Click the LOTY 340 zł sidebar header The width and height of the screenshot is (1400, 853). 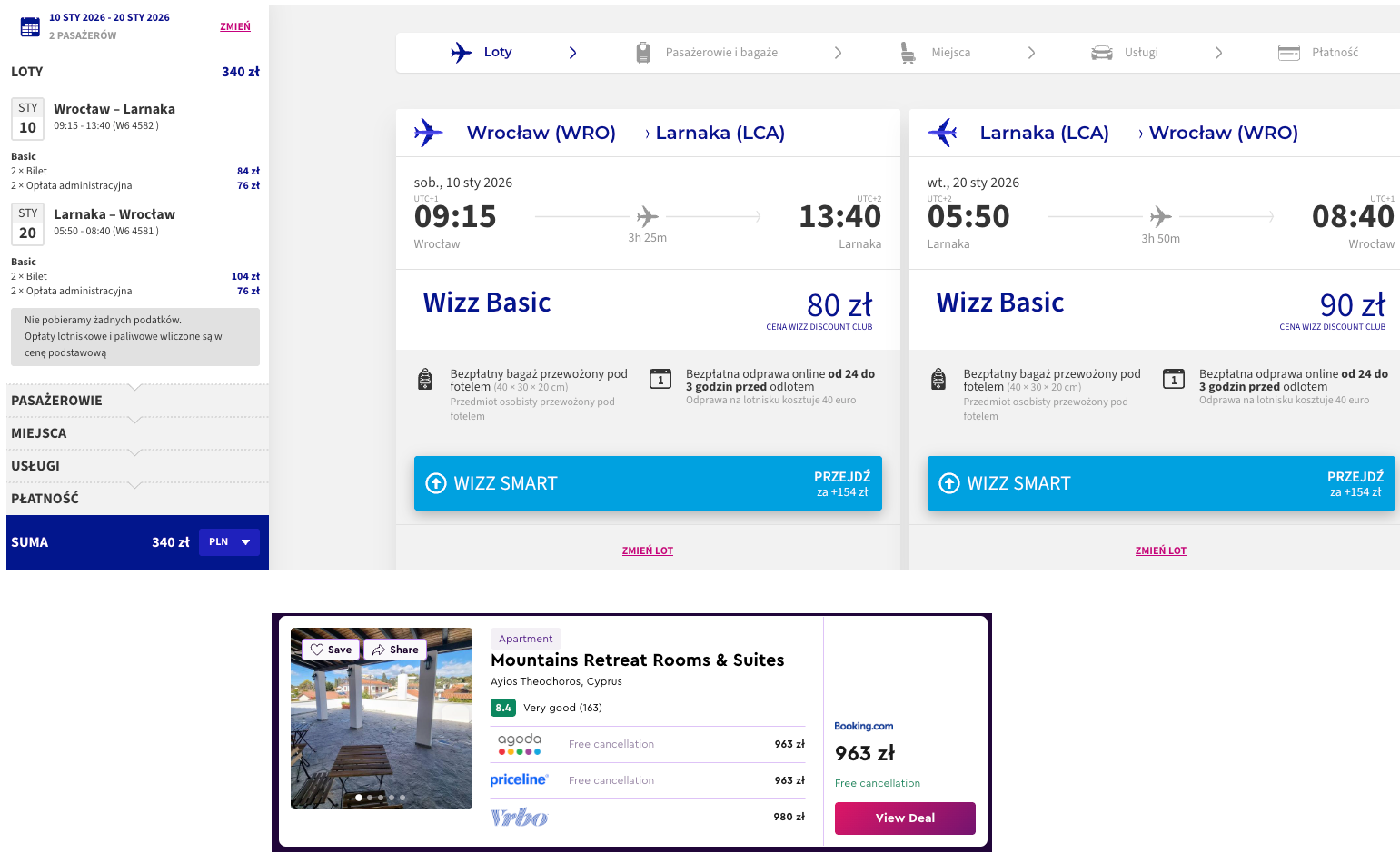pos(135,72)
